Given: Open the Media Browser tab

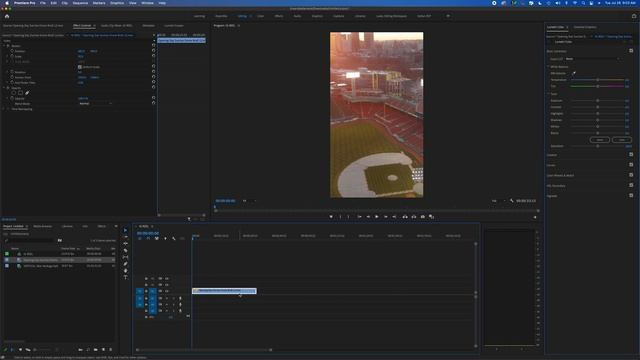Looking at the screenshot, I should [x=42, y=226].
